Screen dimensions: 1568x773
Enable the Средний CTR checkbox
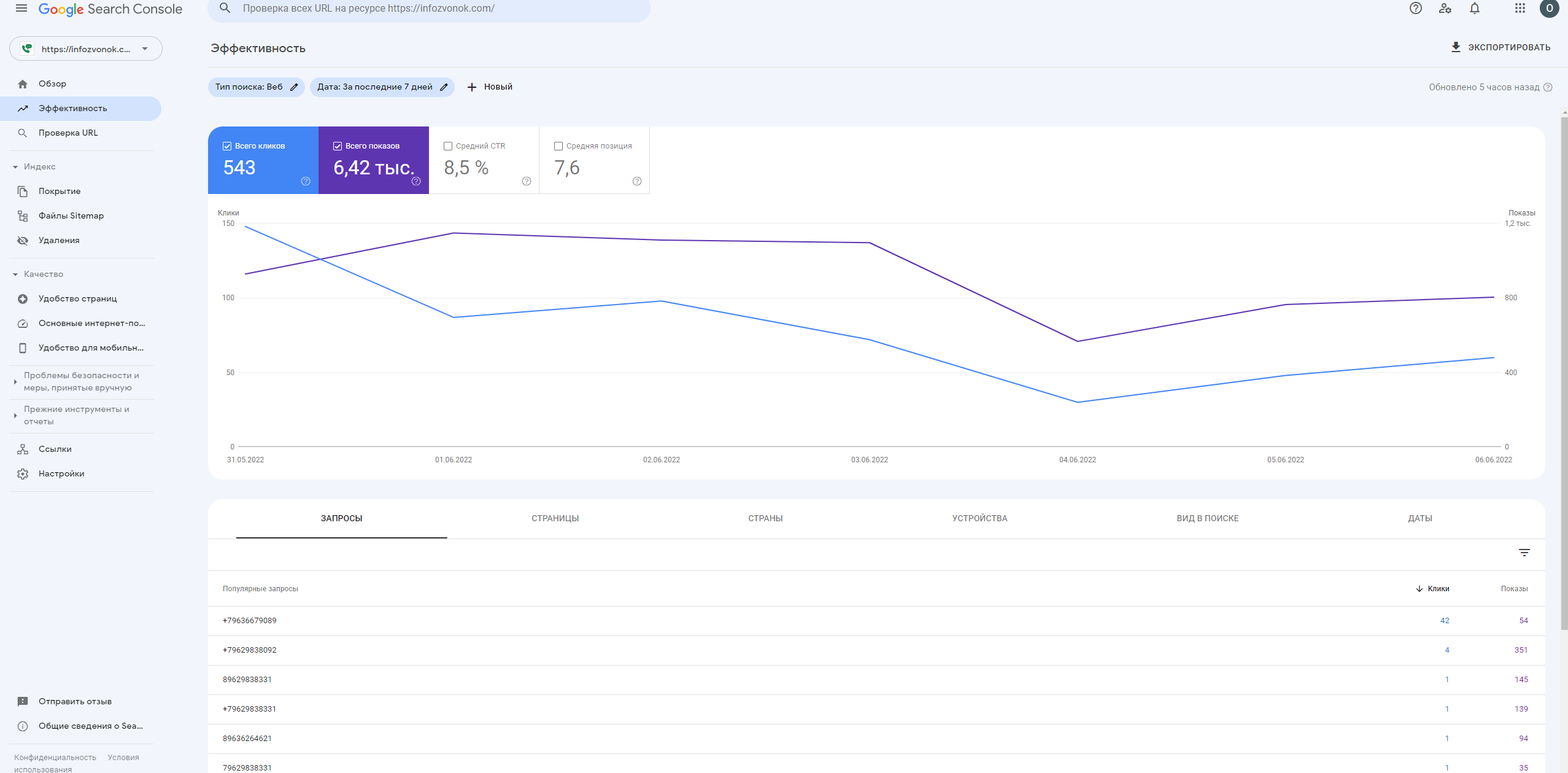448,146
